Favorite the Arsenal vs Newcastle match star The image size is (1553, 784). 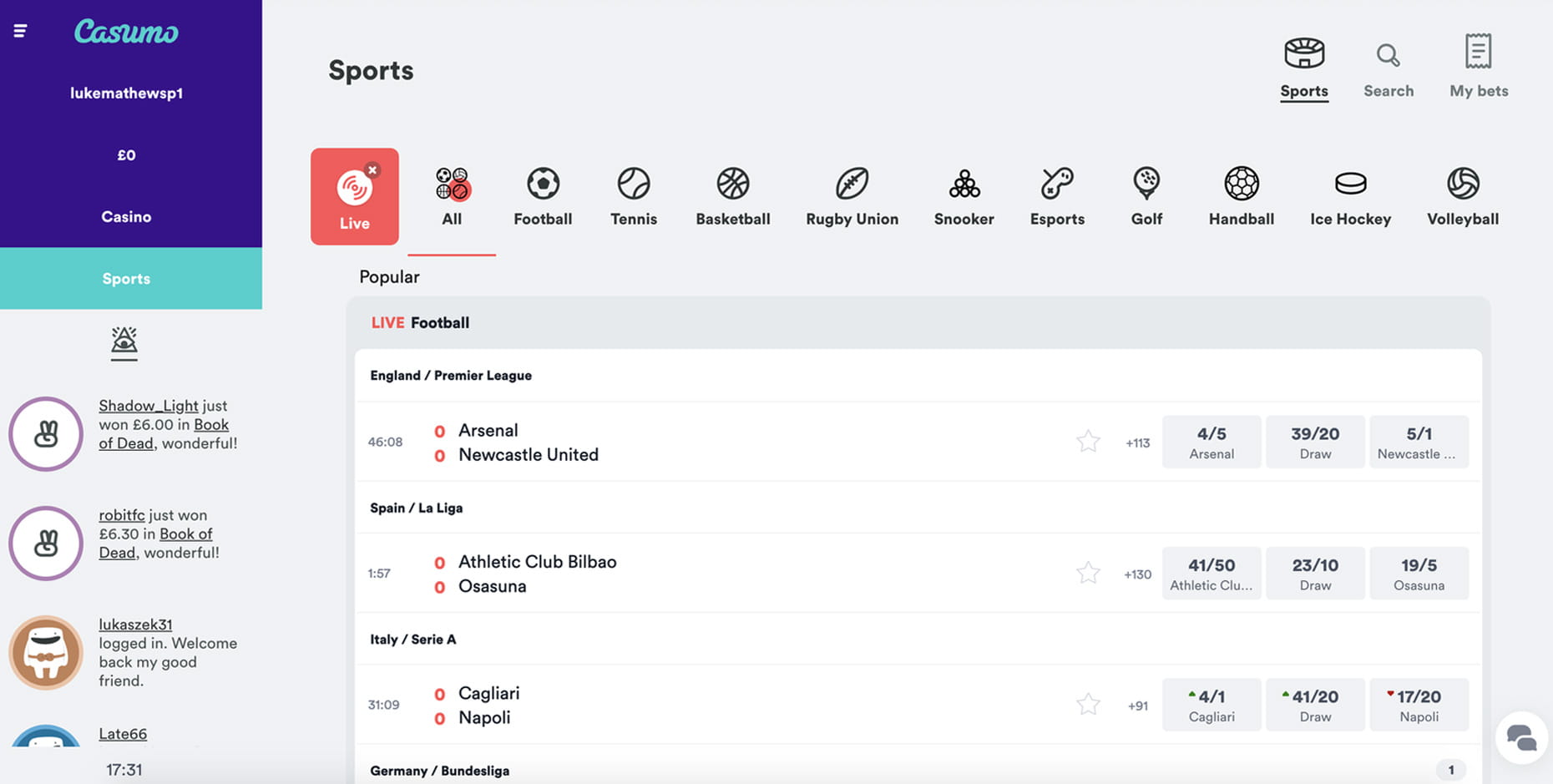[1088, 441]
